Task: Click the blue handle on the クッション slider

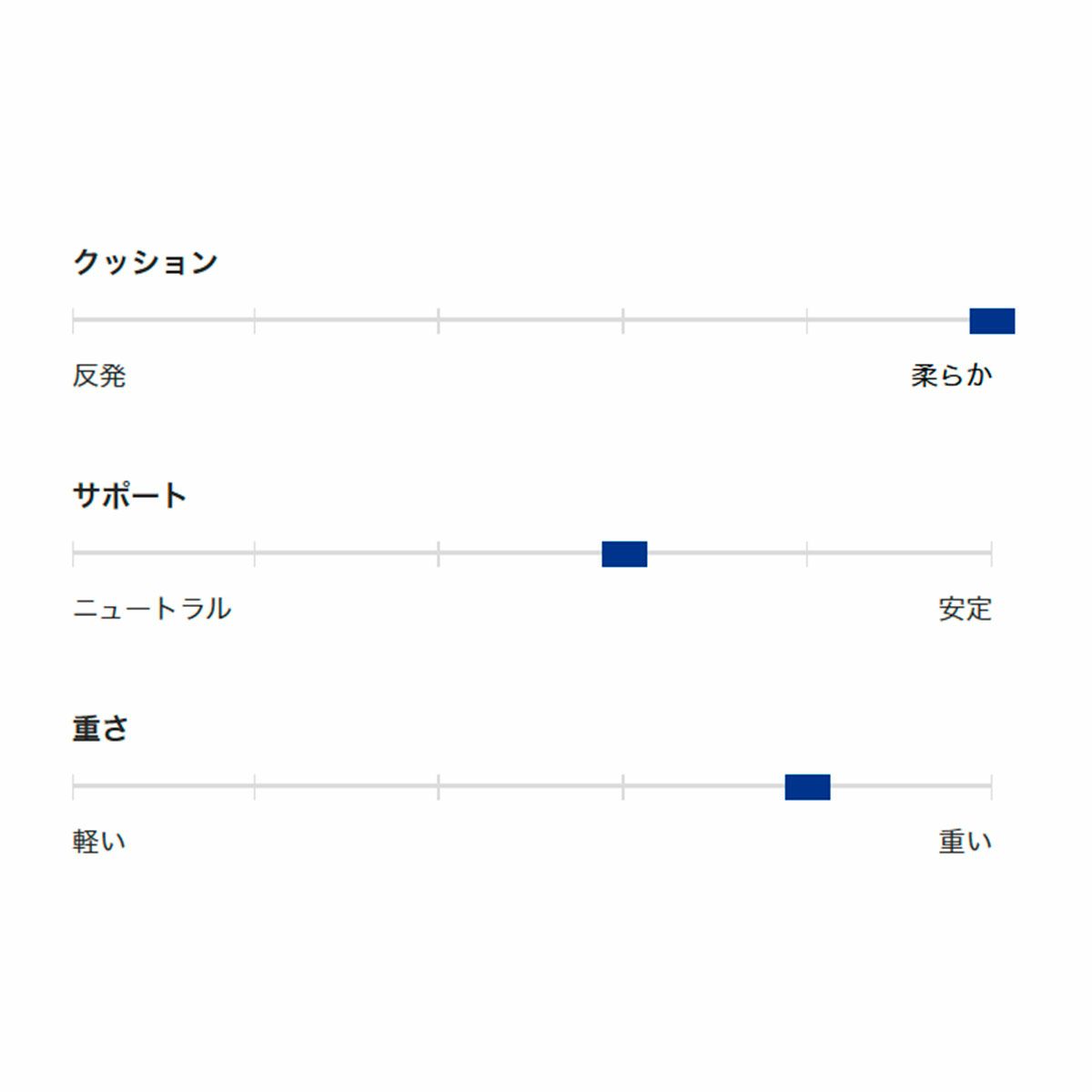Action: (x=992, y=321)
